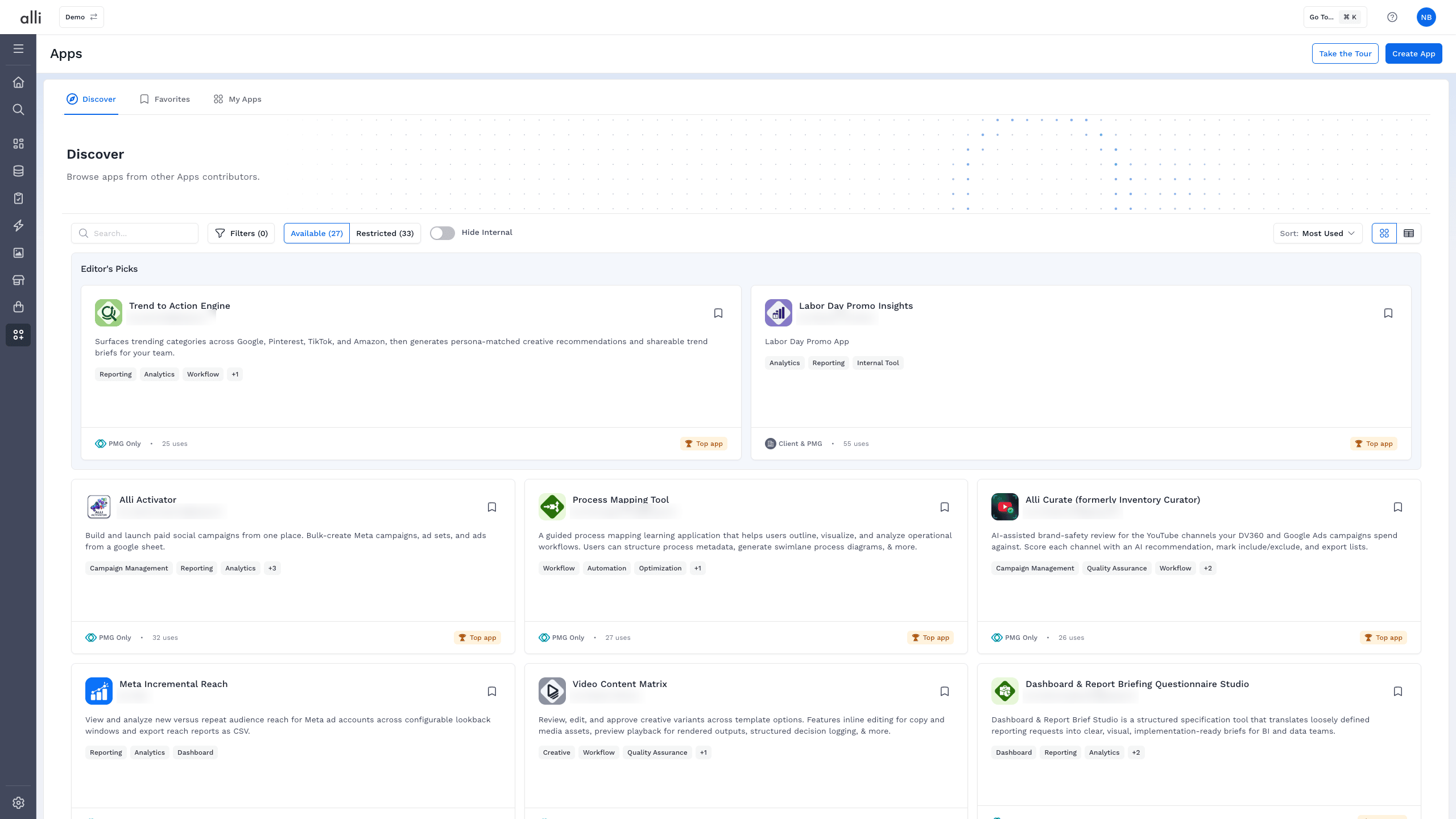Open the image gallery sidebar icon
1456x819 pixels.
pyautogui.click(x=18, y=253)
